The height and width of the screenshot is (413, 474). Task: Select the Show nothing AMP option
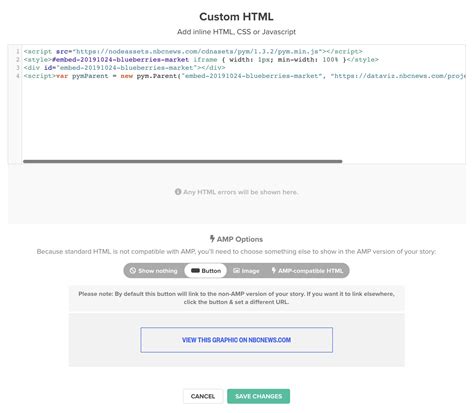pos(154,270)
